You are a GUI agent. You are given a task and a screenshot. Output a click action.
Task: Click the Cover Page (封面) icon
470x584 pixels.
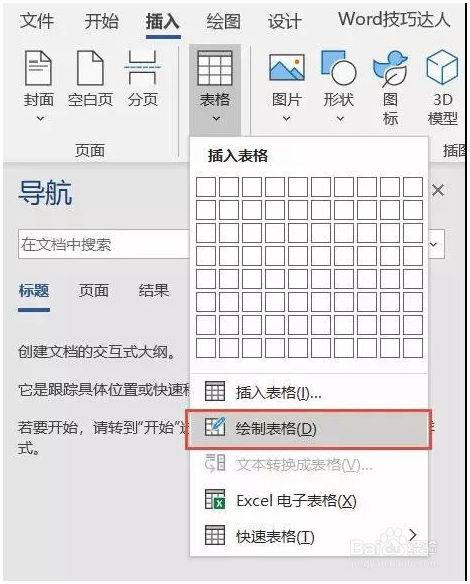click(38, 69)
